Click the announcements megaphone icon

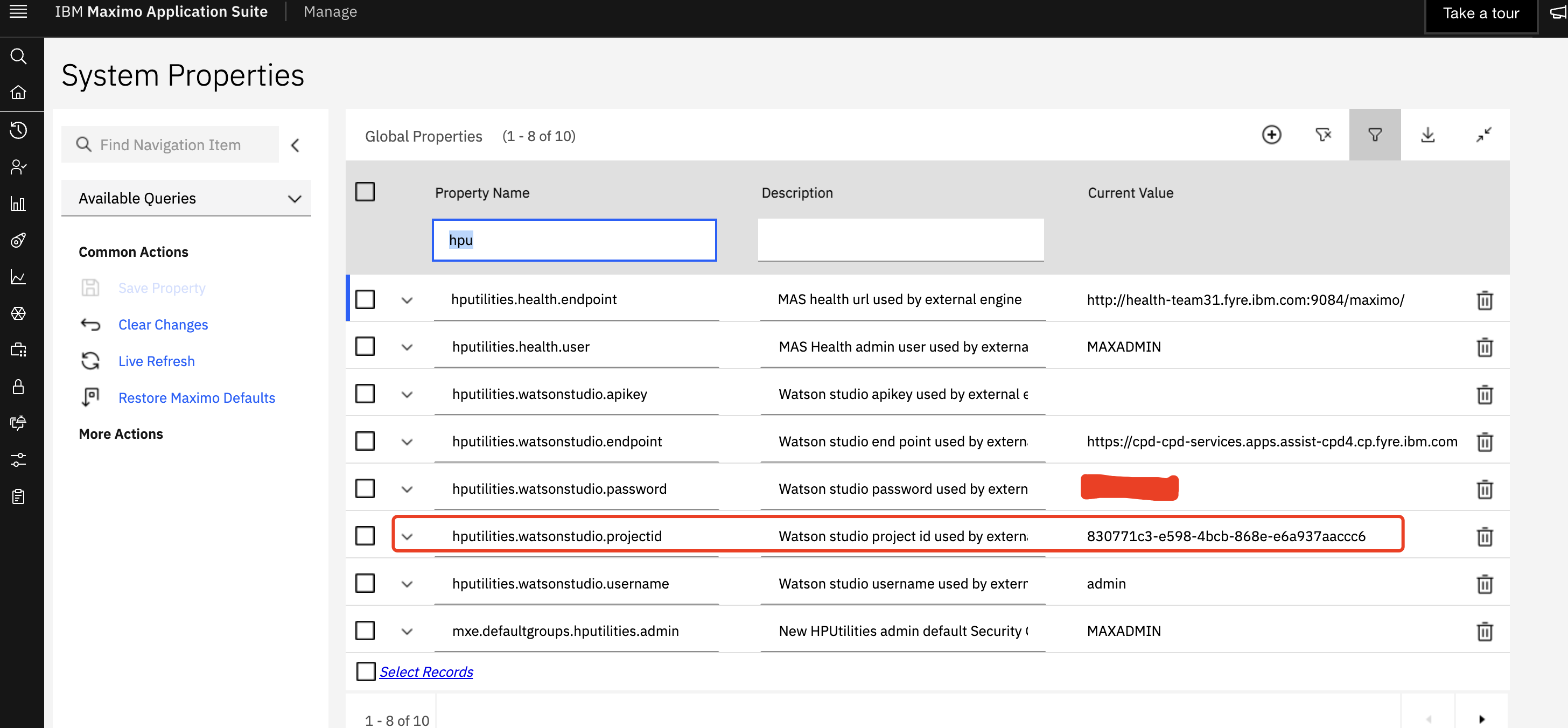click(x=1558, y=13)
